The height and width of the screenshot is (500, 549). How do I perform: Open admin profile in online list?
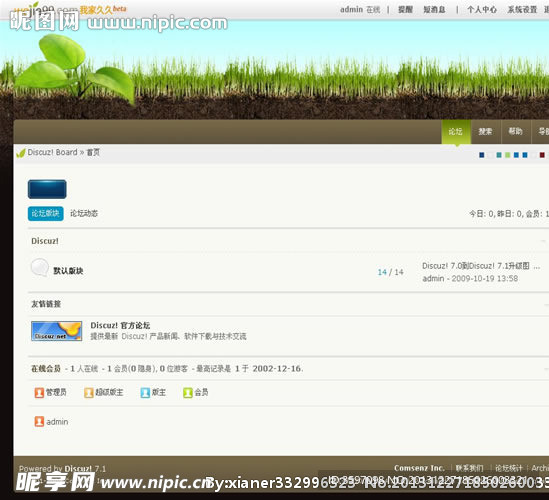[x=57, y=422]
